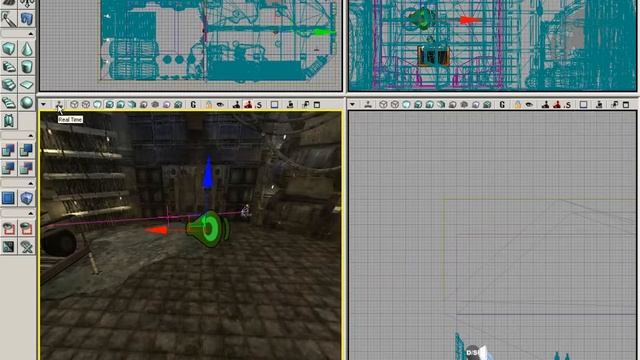Toggle Real Time in perspective viewport toolbar
640x360 pixels.
pos(59,105)
